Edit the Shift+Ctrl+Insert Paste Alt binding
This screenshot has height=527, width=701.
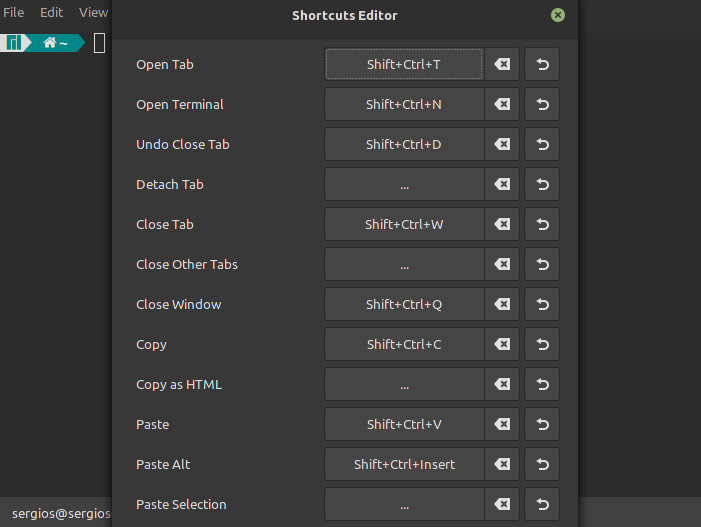pyautogui.click(x=404, y=464)
